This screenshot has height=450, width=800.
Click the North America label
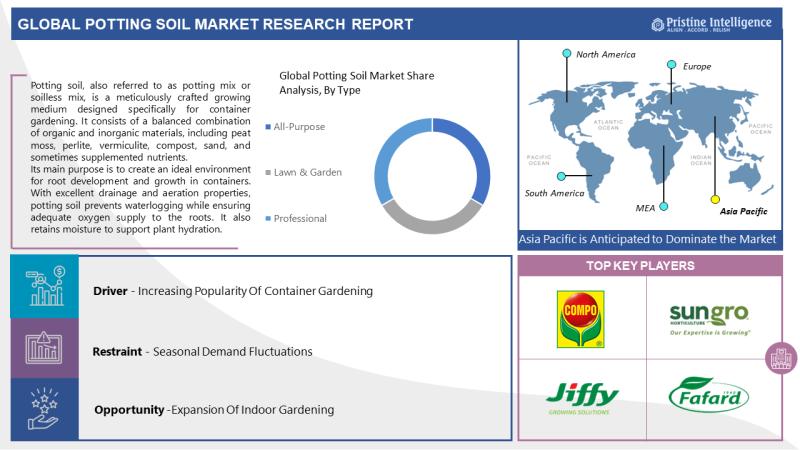coord(606,55)
